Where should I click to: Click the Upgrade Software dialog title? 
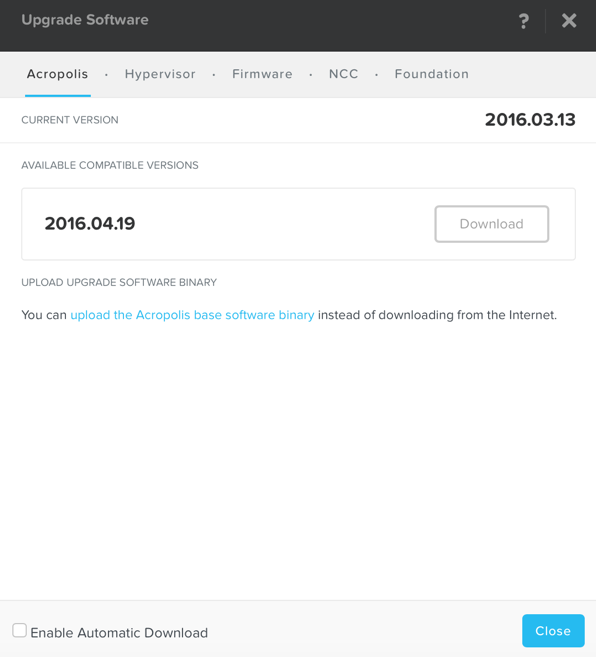(x=85, y=20)
